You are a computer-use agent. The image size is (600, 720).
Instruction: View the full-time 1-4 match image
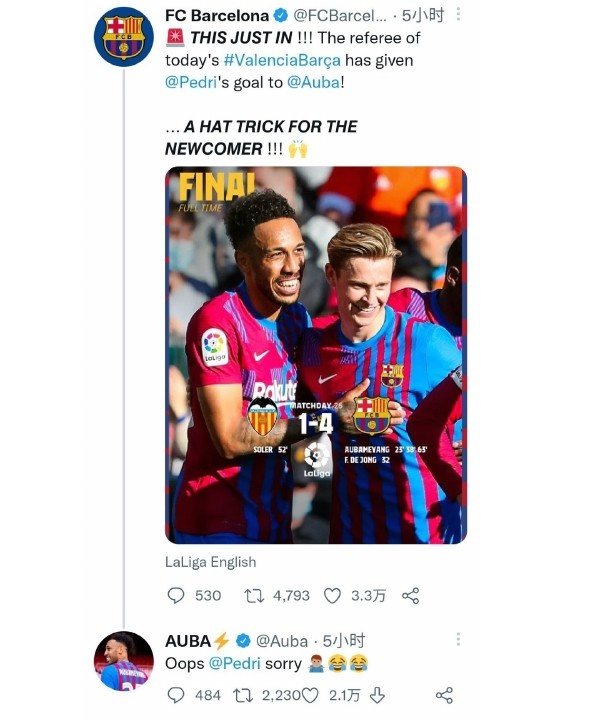coord(315,355)
